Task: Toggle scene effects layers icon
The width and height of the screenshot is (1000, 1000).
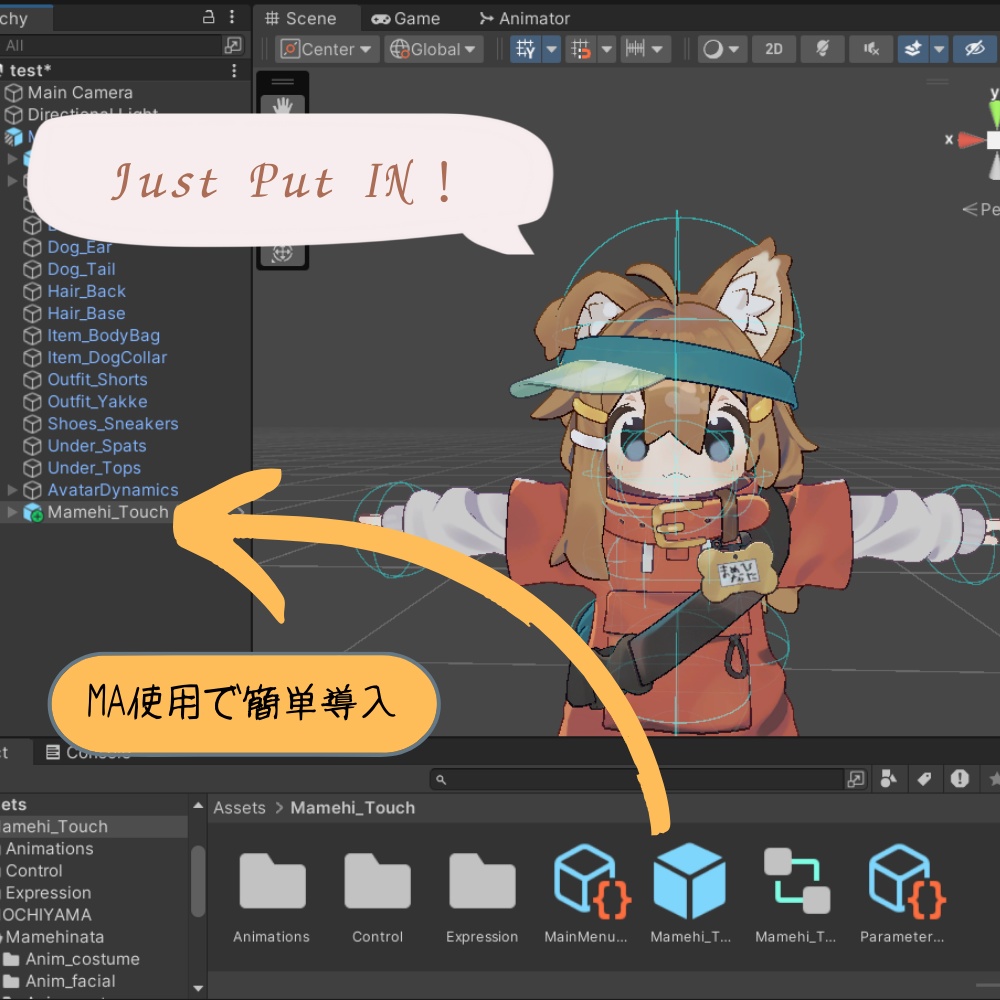Action: coord(913,49)
